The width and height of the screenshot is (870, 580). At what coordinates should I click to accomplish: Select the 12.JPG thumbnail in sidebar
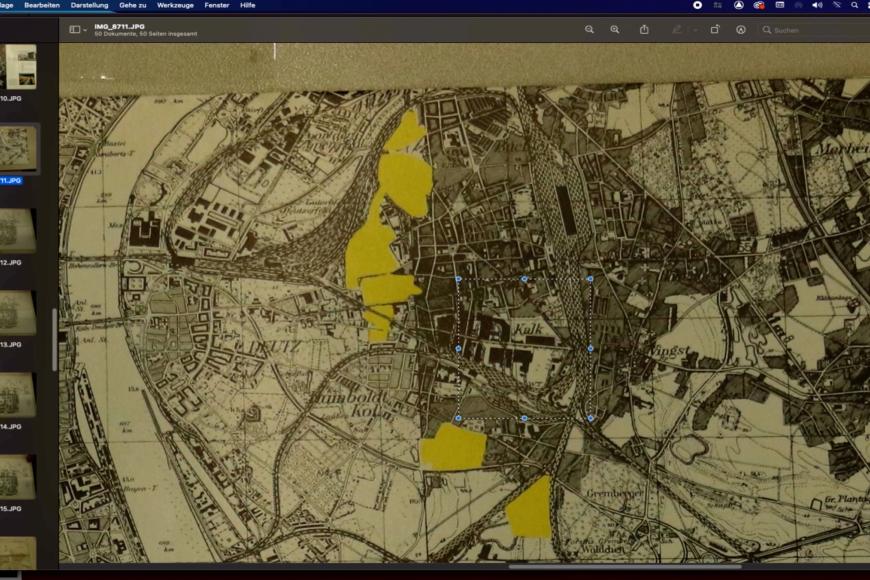18,230
